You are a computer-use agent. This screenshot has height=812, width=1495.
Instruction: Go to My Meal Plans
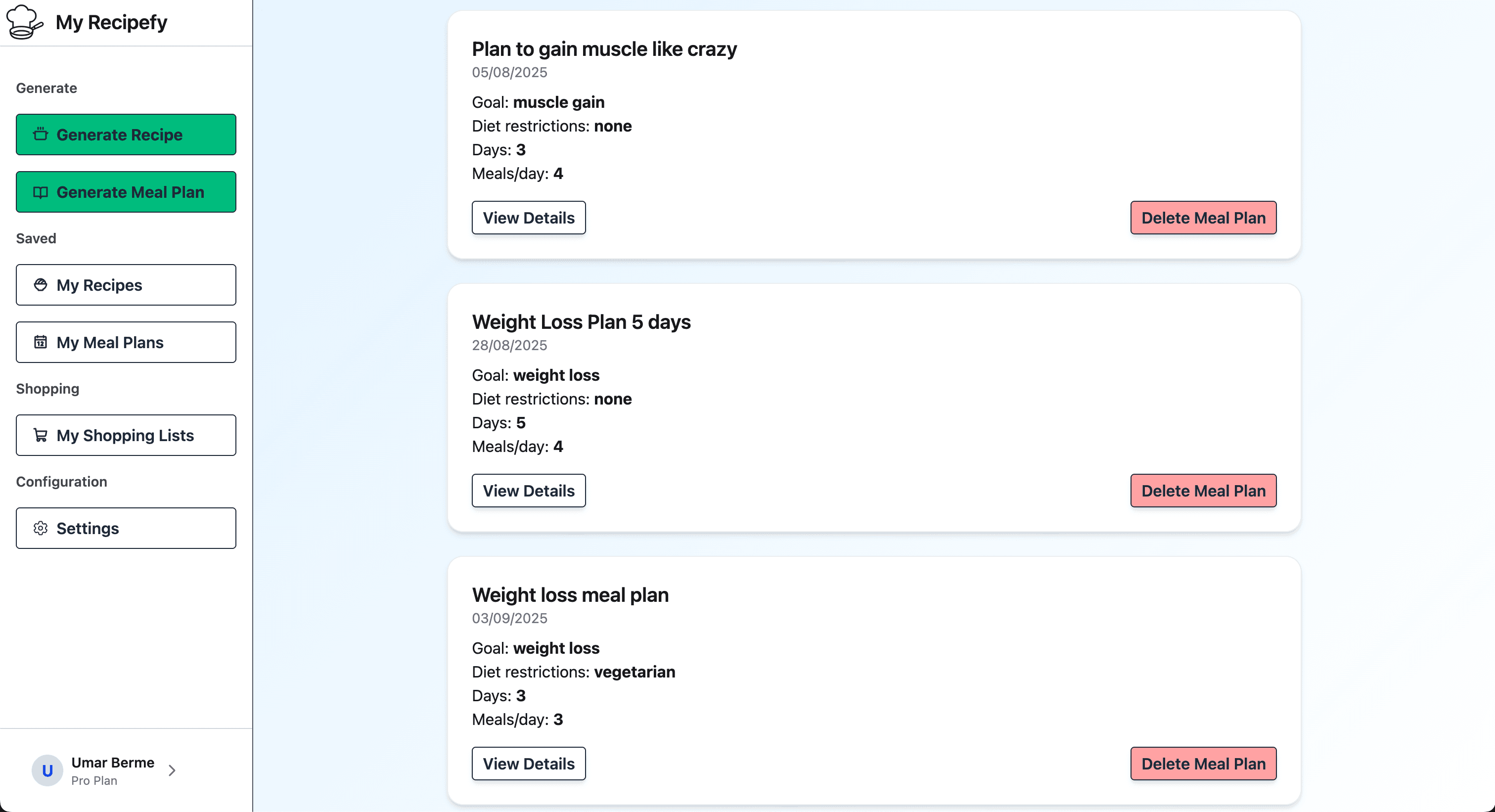(126, 342)
